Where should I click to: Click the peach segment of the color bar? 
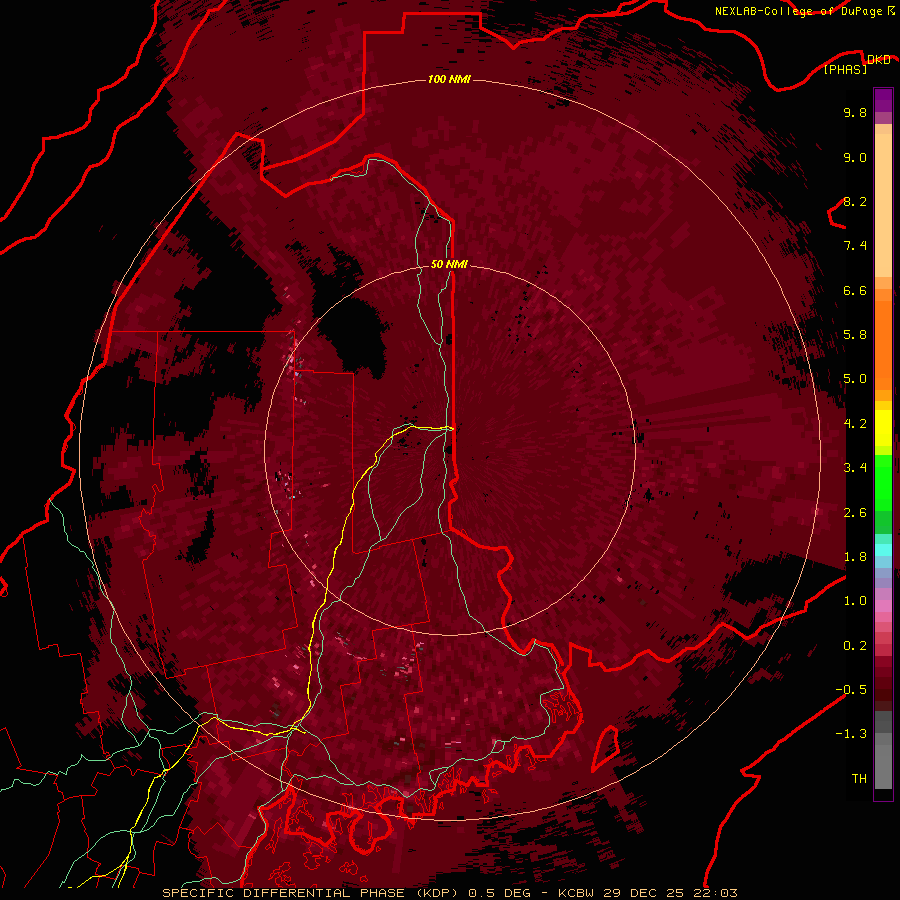pos(883,207)
